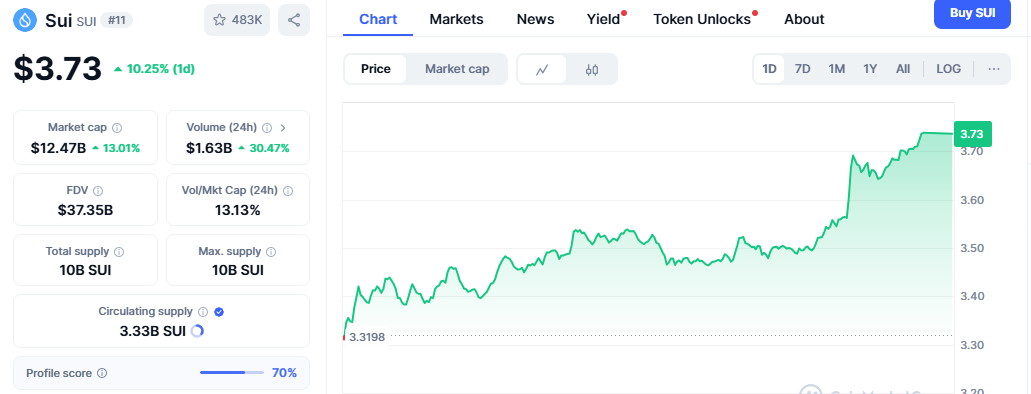Click the 70% profile score value

[x=284, y=373]
